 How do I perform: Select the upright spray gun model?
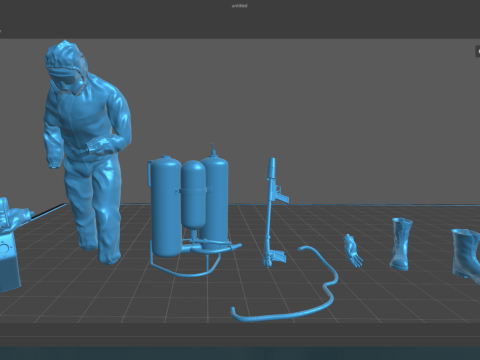pos(276,213)
